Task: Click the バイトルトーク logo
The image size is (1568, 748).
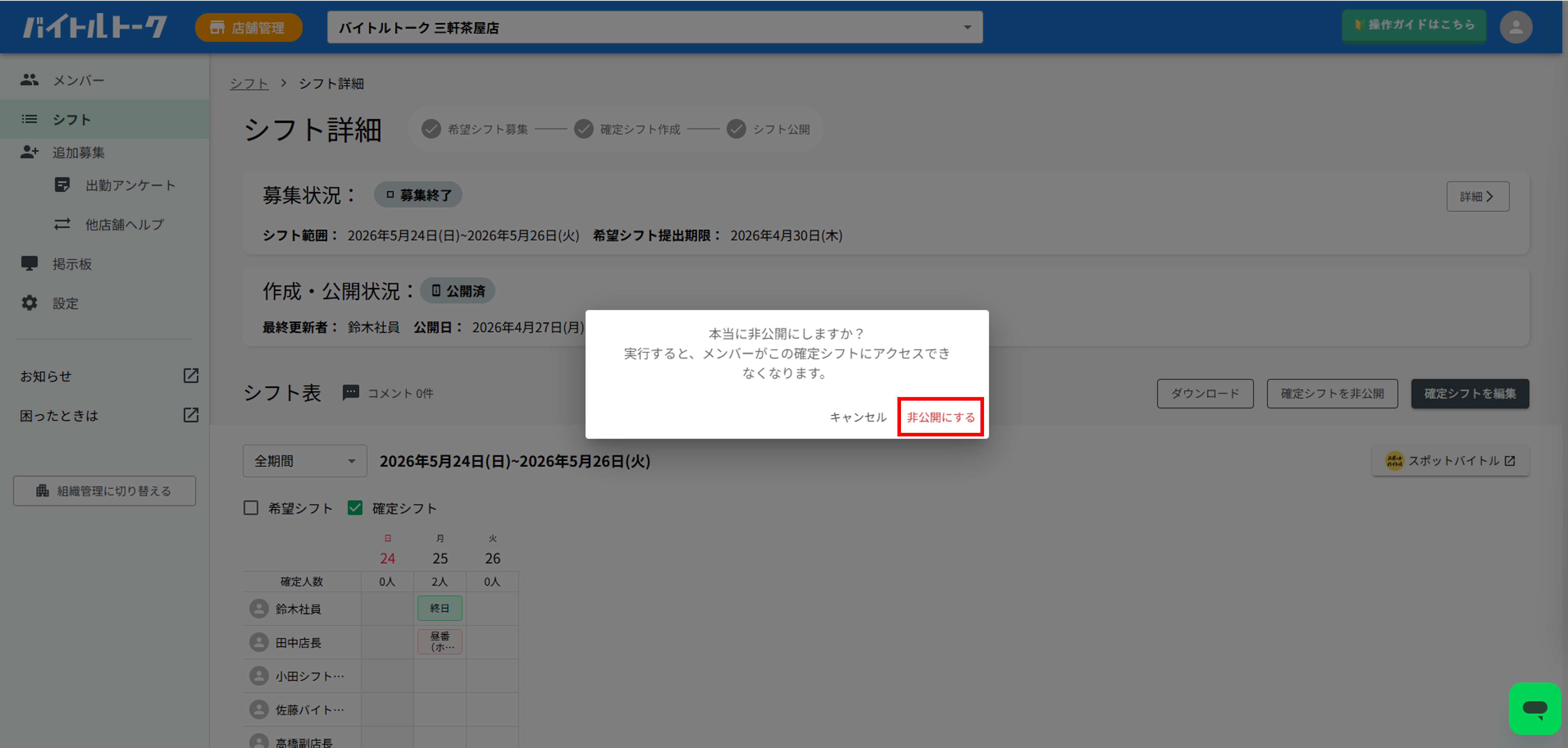Action: pos(95,27)
